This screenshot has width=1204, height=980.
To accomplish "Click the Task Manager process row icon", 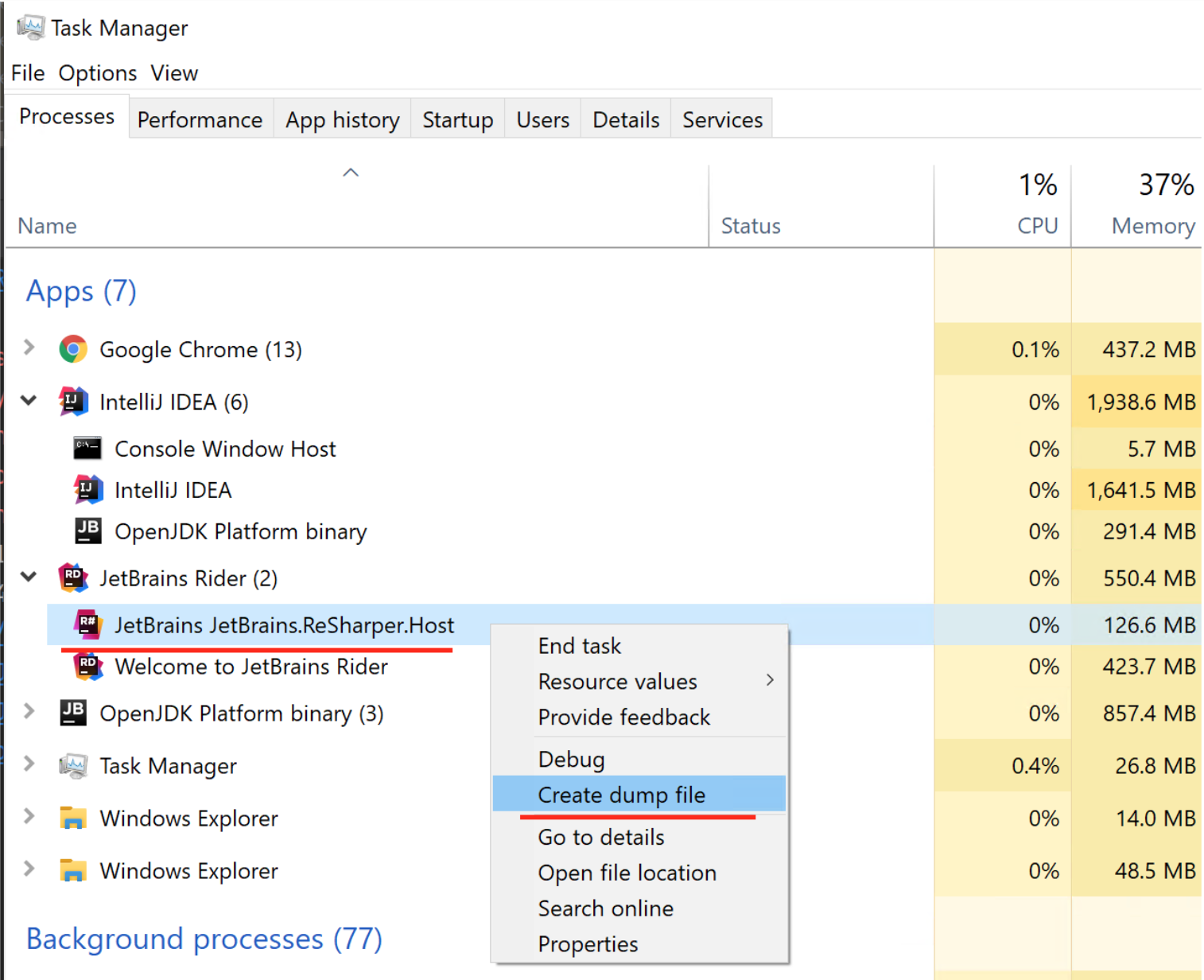I will pyautogui.click(x=73, y=766).
